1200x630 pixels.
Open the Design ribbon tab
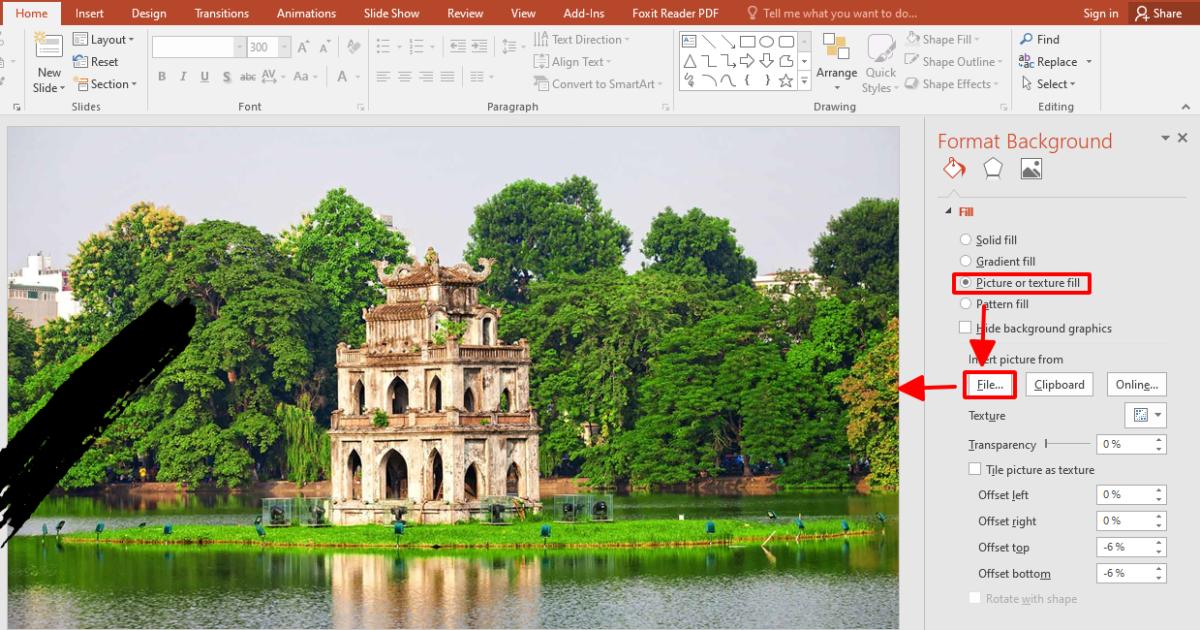148,13
